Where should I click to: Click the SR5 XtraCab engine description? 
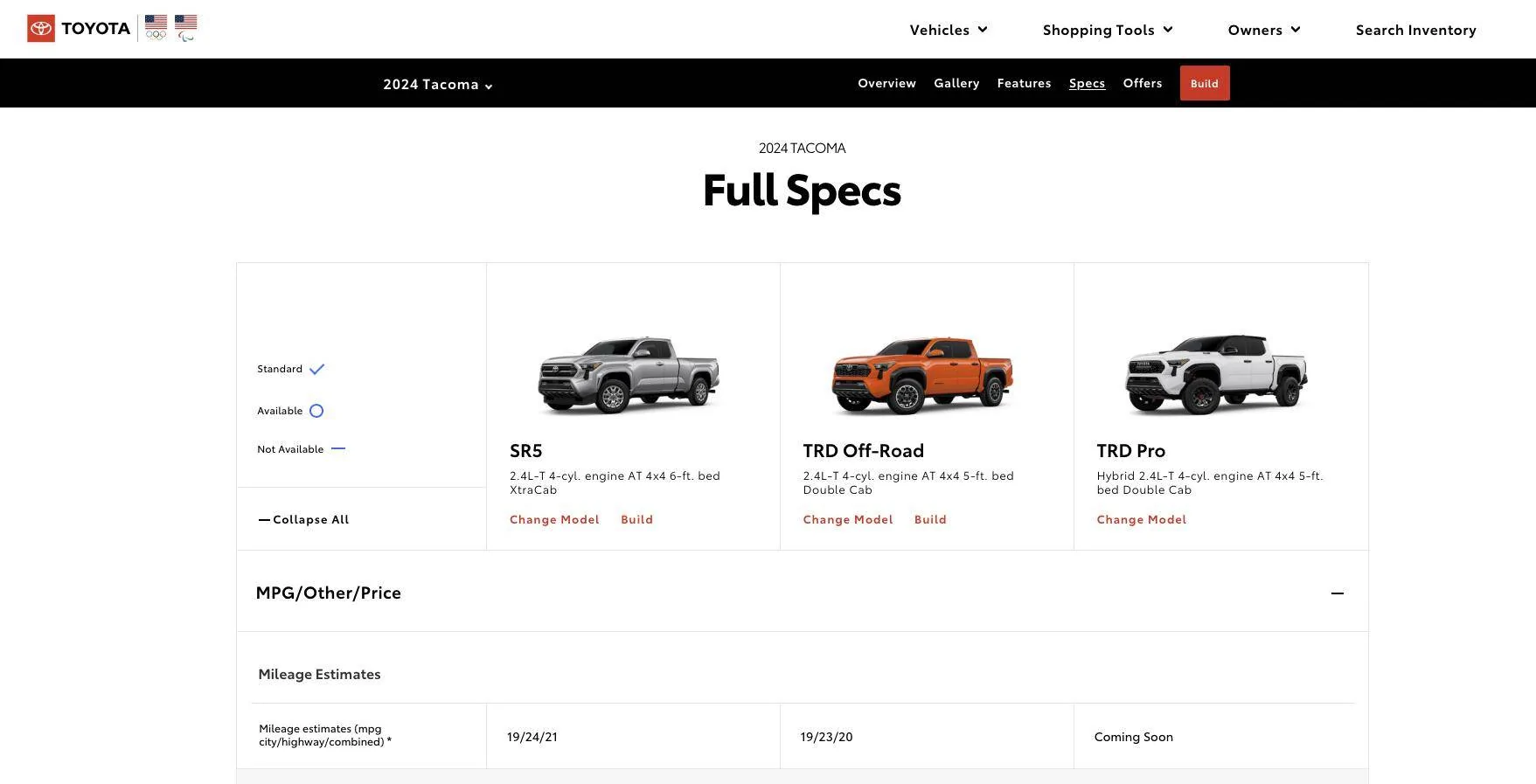pyautogui.click(x=615, y=482)
